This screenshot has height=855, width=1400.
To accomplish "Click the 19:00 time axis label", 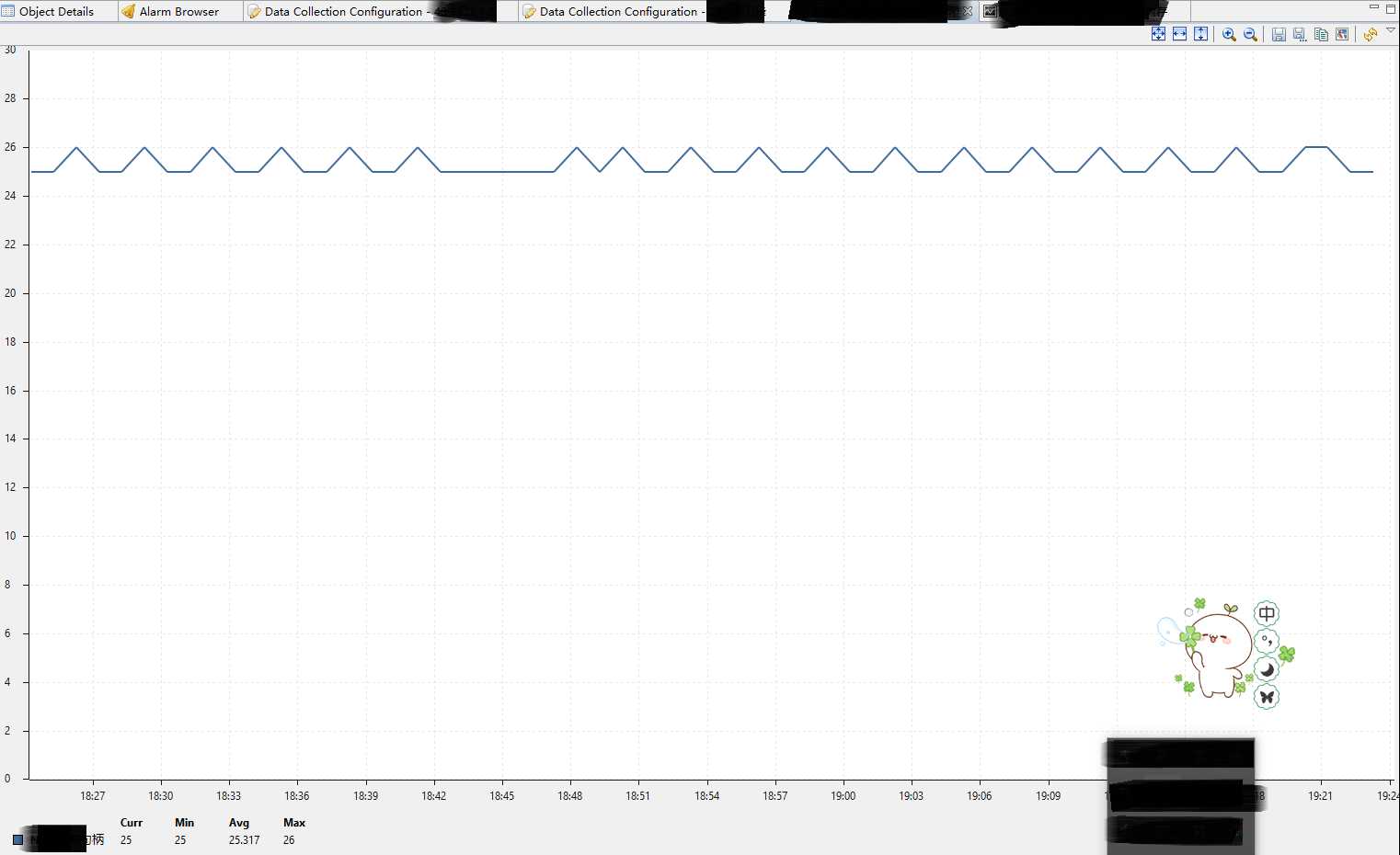I will point(843,796).
